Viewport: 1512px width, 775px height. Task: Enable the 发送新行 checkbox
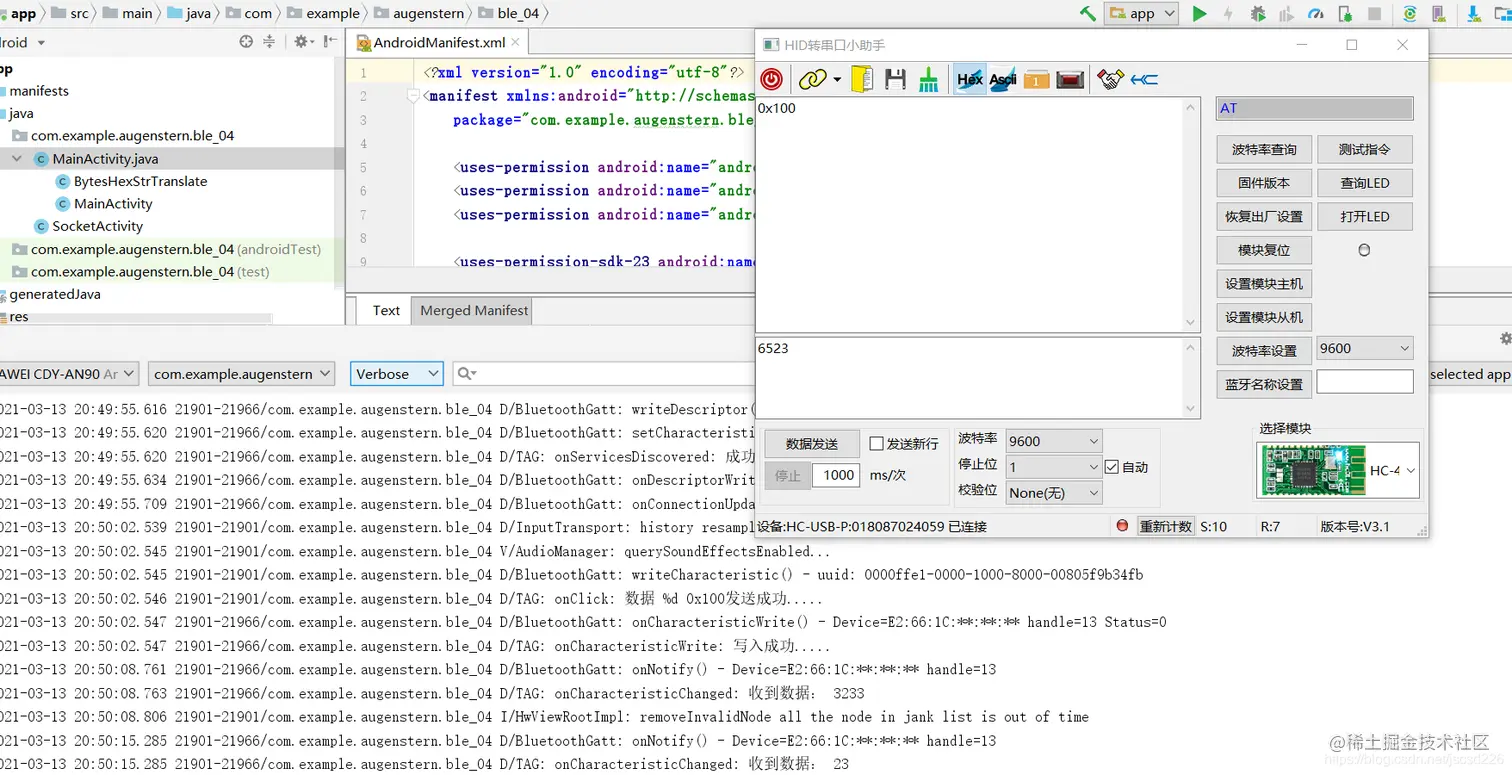coord(877,444)
